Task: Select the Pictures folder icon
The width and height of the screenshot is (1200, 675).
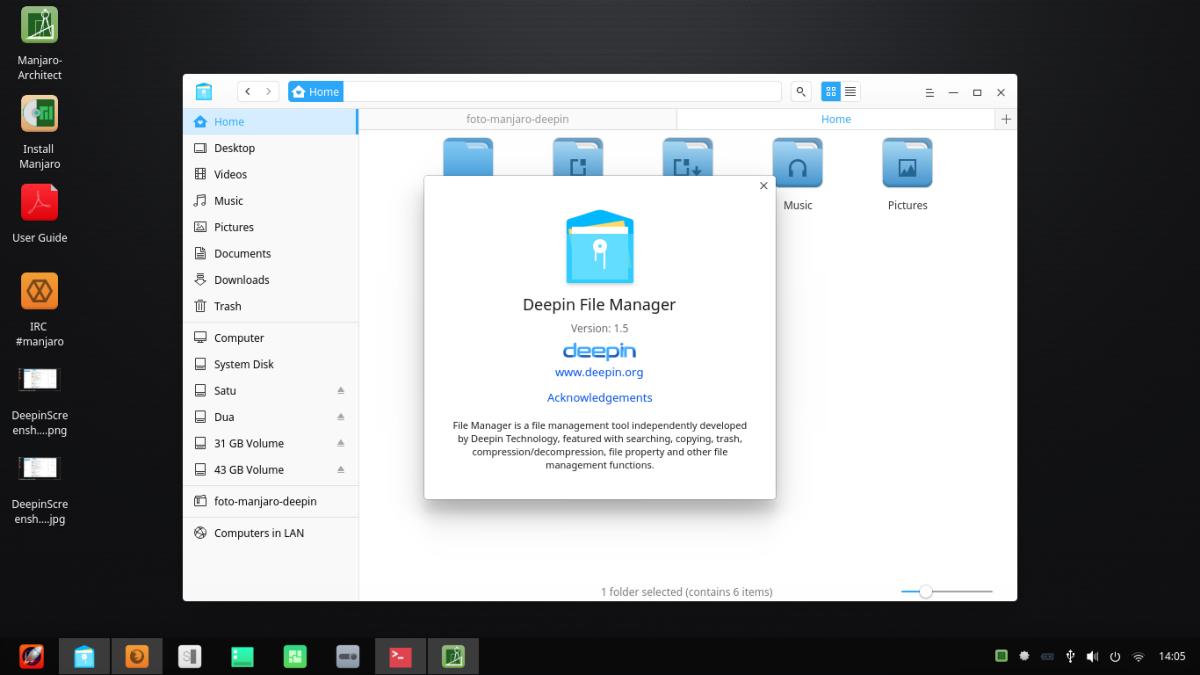Action: 907,163
